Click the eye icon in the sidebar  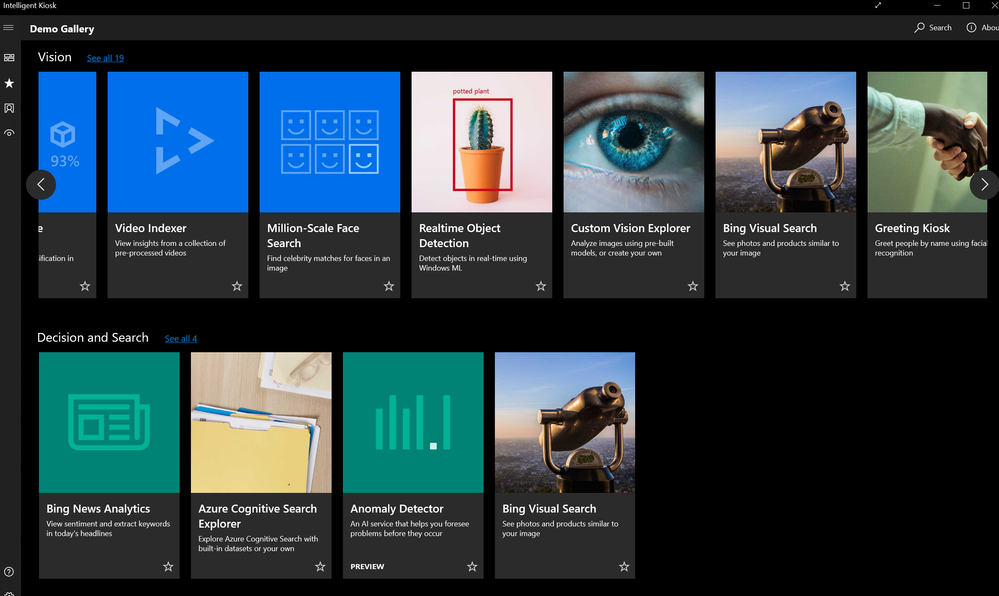point(9,133)
